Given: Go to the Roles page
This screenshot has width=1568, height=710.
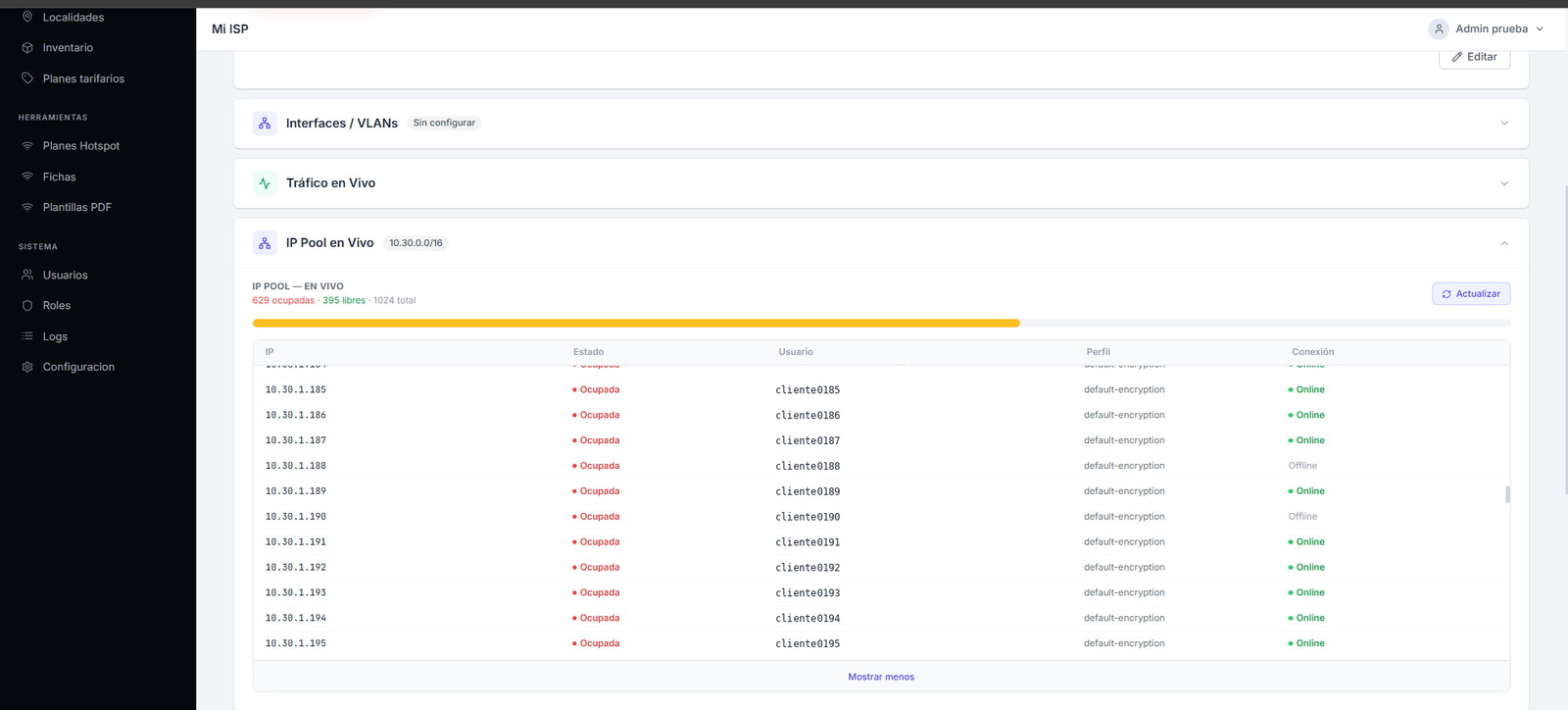Looking at the screenshot, I should tap(56, 306).
